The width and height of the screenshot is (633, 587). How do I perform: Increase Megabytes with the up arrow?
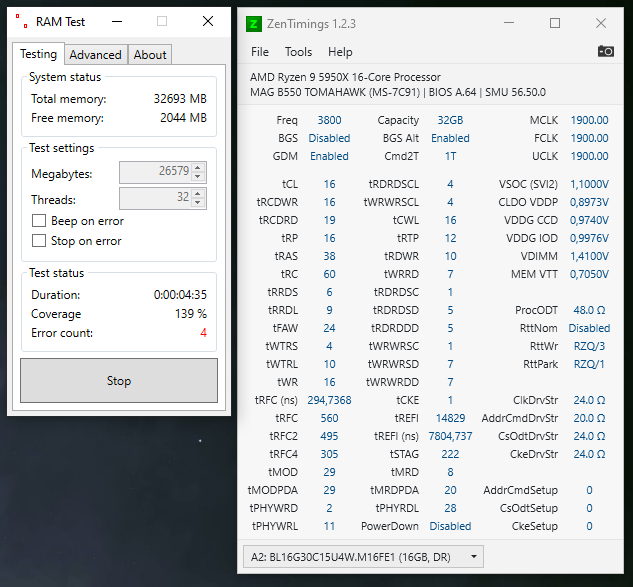tap(198, 168)
